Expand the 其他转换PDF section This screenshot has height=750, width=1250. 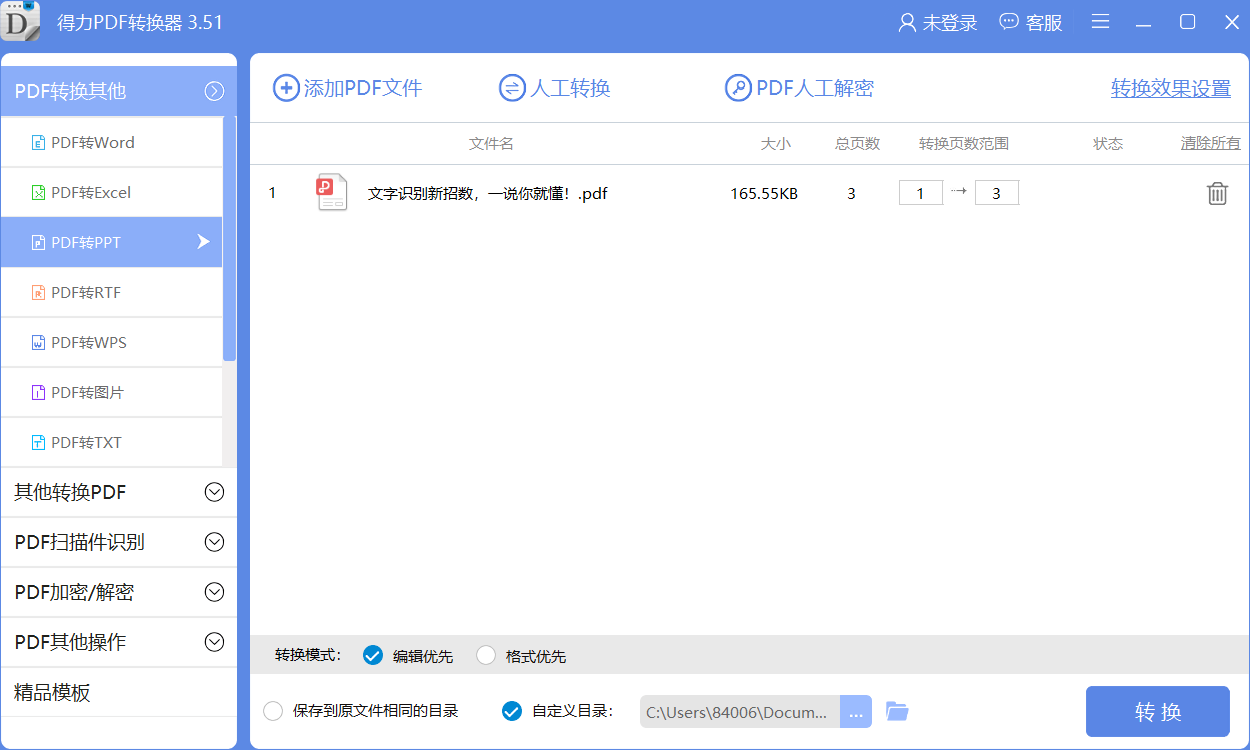214,492
